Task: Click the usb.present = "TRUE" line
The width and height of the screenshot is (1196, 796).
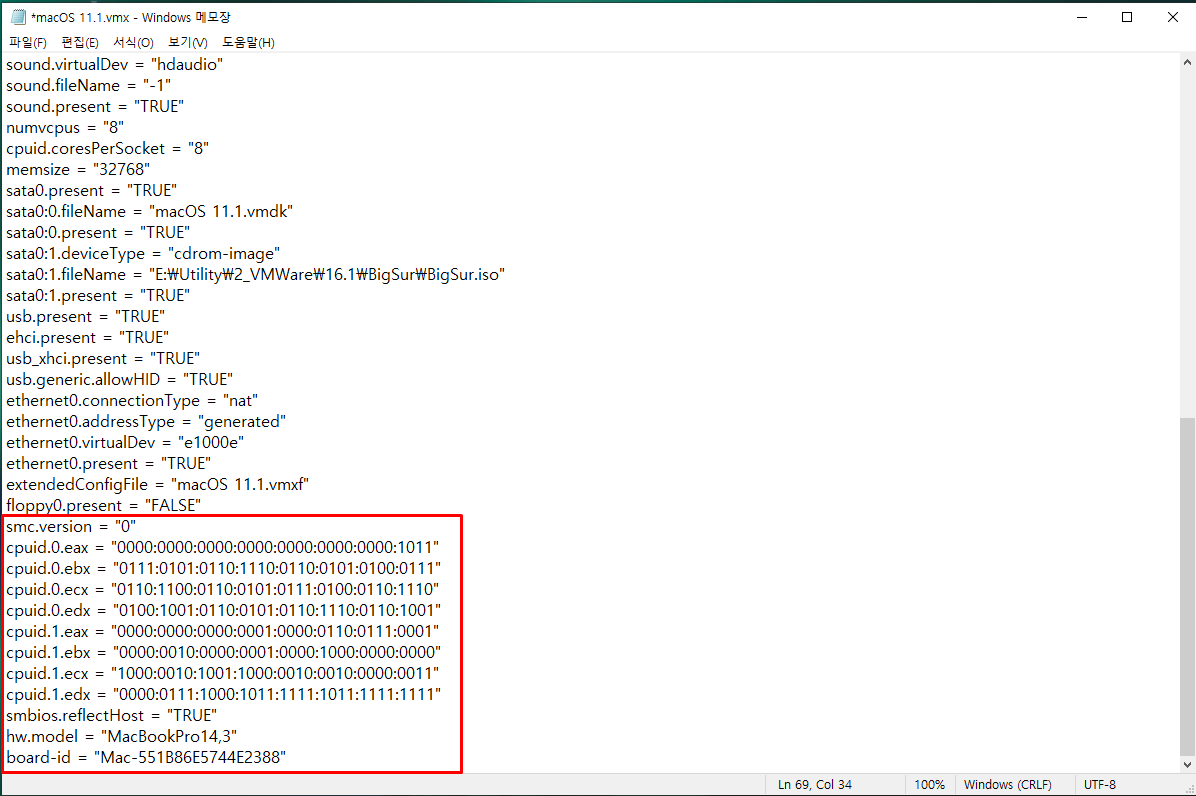Action: (x=85, y=316)
